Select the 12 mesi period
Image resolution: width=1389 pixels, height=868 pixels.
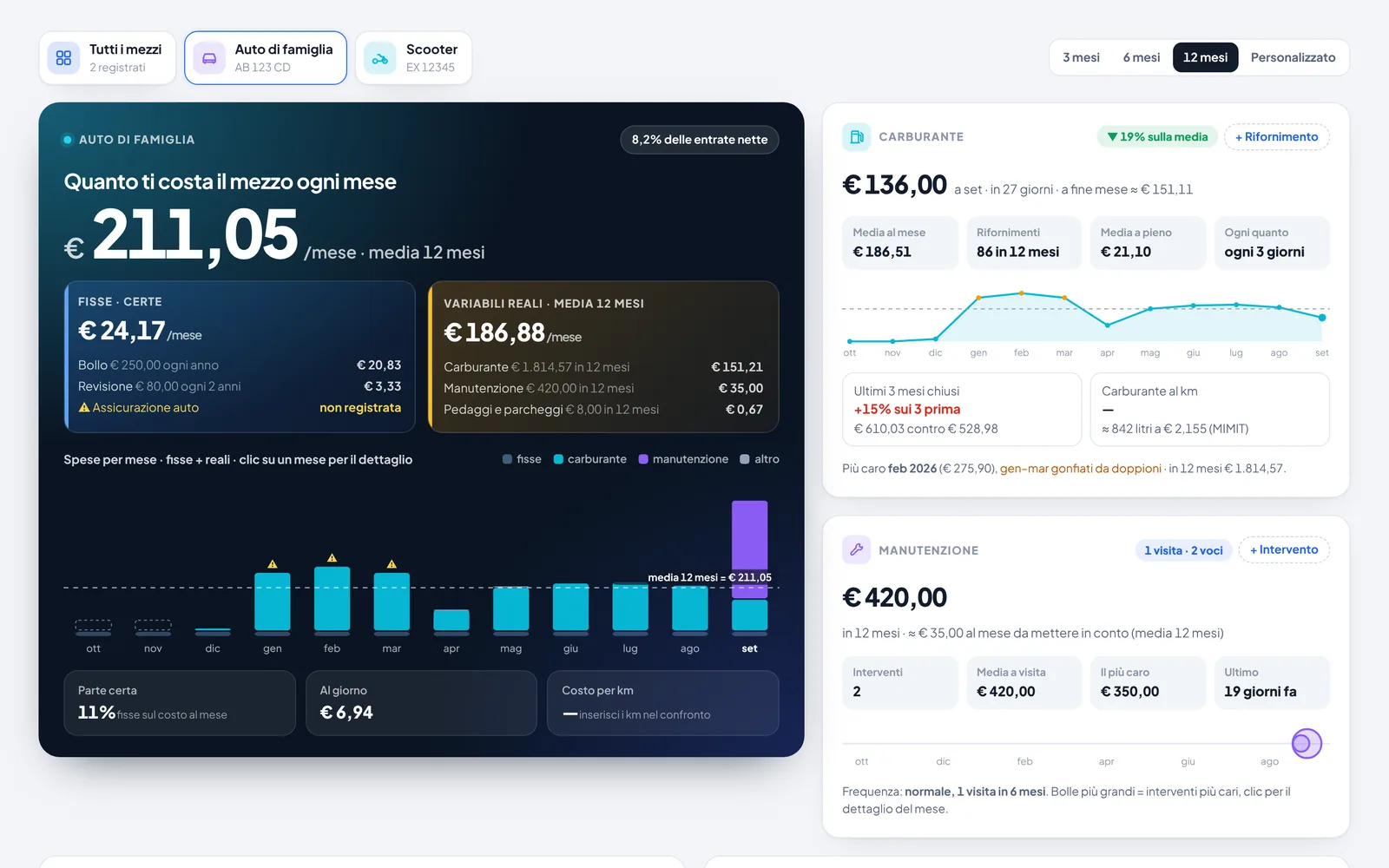[x=1205, y=57]
